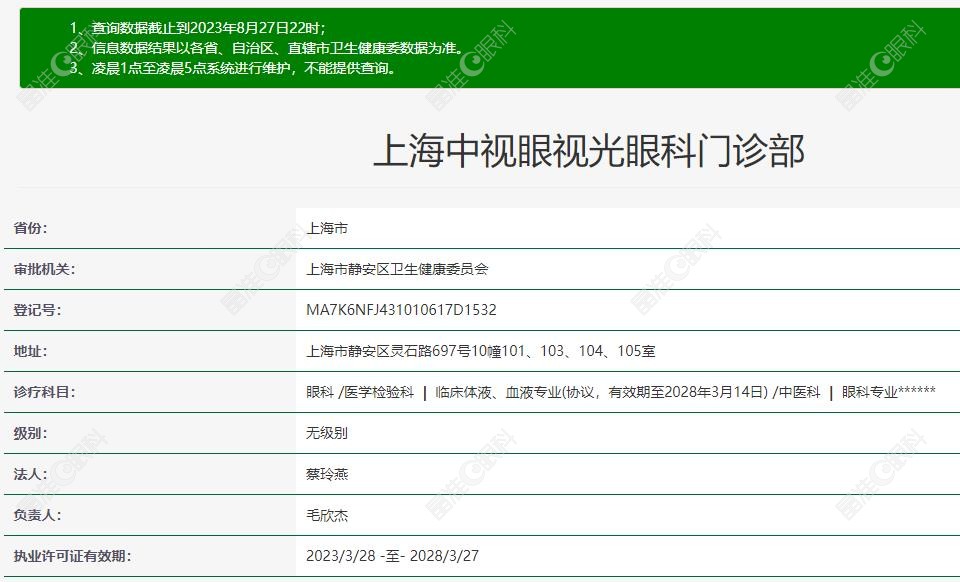
Task: Click the 诊疗科目 value starting with 眼科
Action: coord(621,392)
